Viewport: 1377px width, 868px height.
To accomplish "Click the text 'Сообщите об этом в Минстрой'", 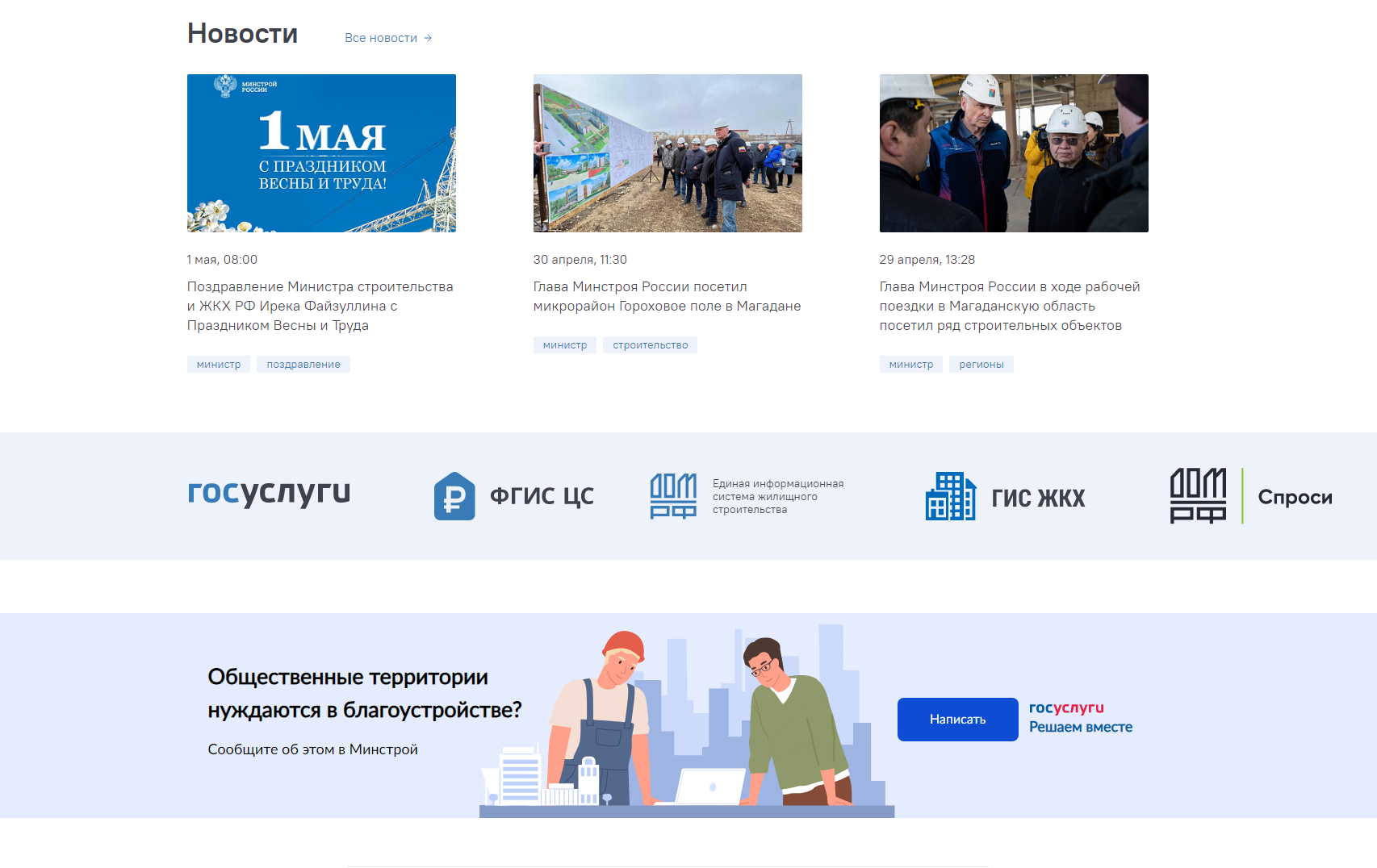I will (313, 749).
